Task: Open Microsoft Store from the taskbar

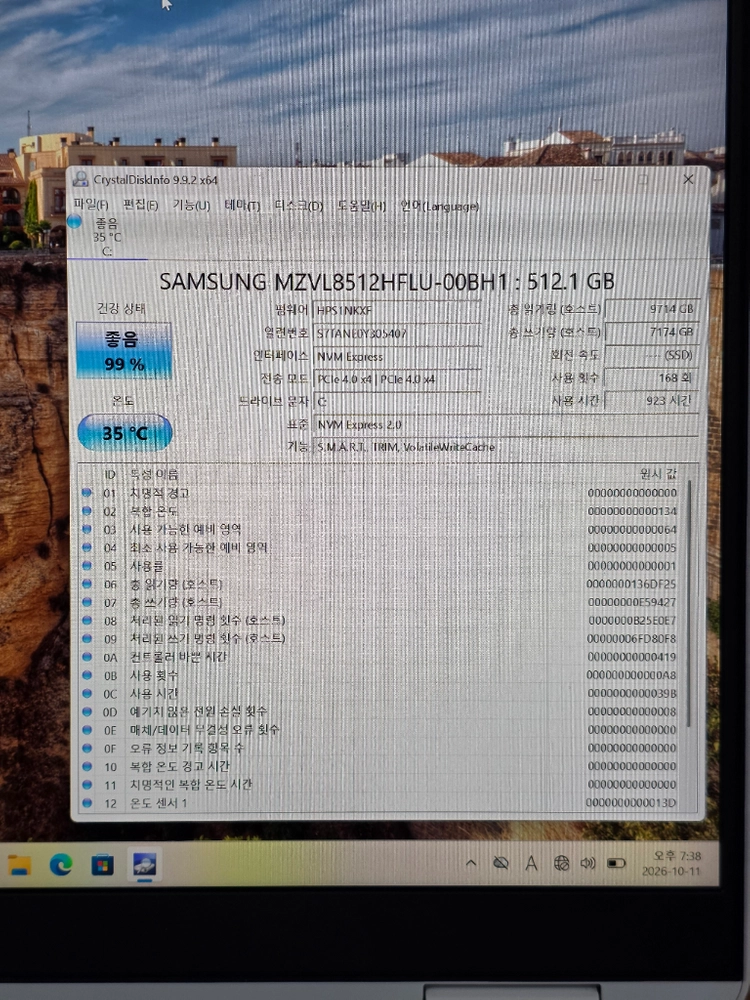Action: click(102, 865)
